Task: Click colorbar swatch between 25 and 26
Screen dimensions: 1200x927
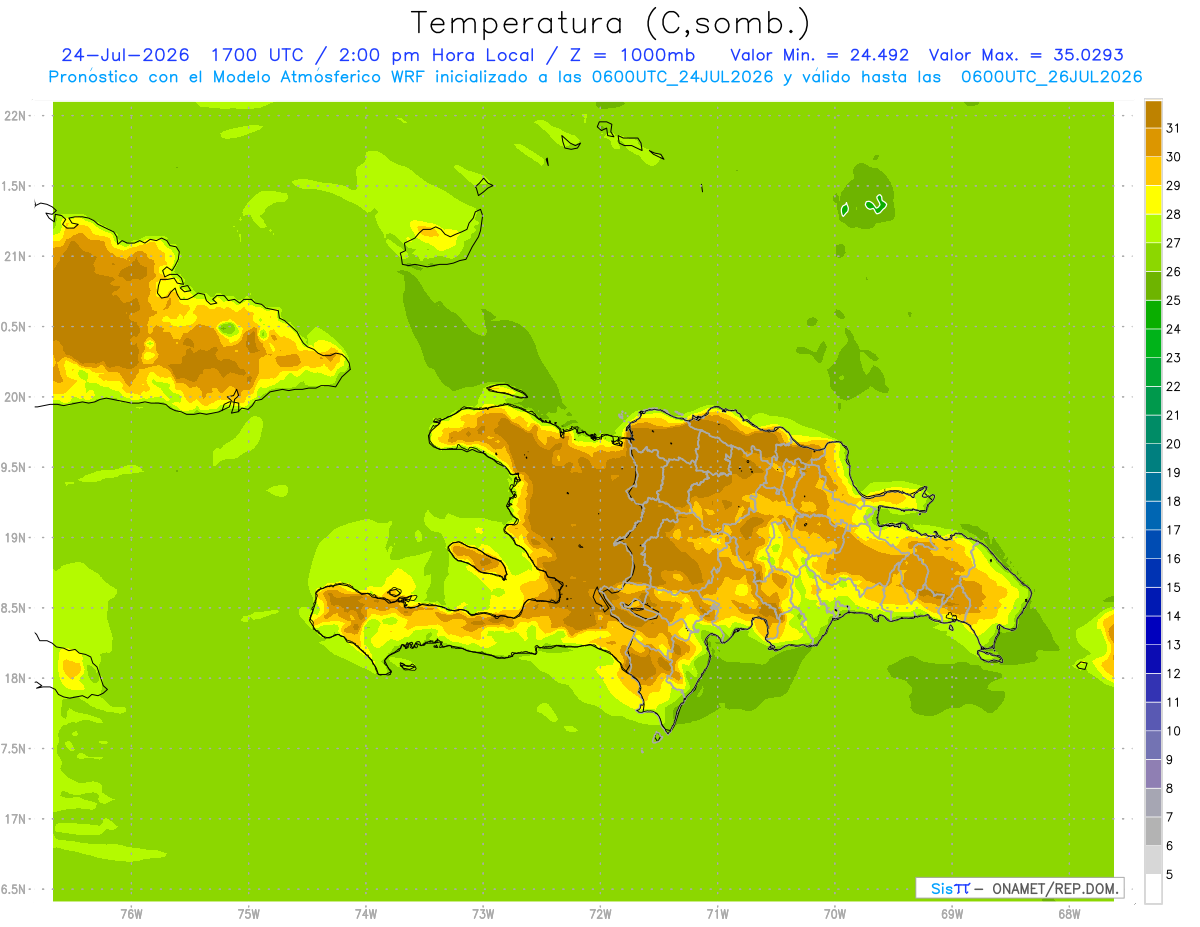Action: (1153, 286)
